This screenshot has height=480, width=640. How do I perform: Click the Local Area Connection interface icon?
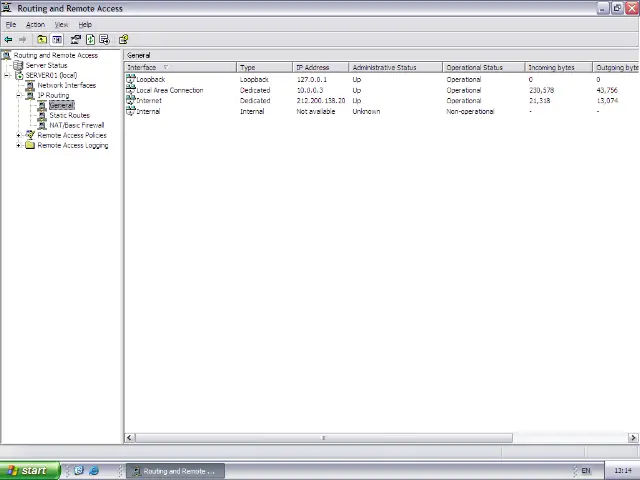131,90
